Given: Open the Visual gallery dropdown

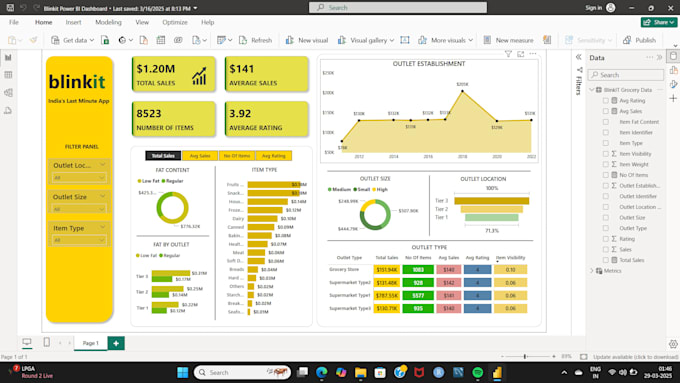Looking at the screenshot, I should [366, 40].
